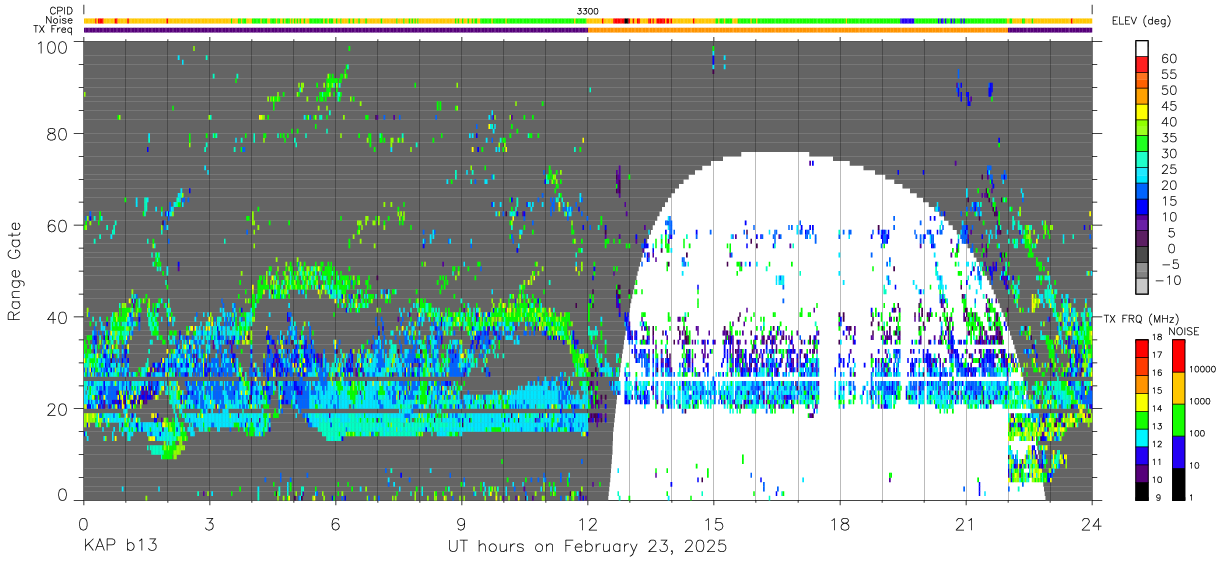The width and height of the screenshot is (1228, 567).
Task: Click the range gate 20 y-axis tick label
Action: 58,409
